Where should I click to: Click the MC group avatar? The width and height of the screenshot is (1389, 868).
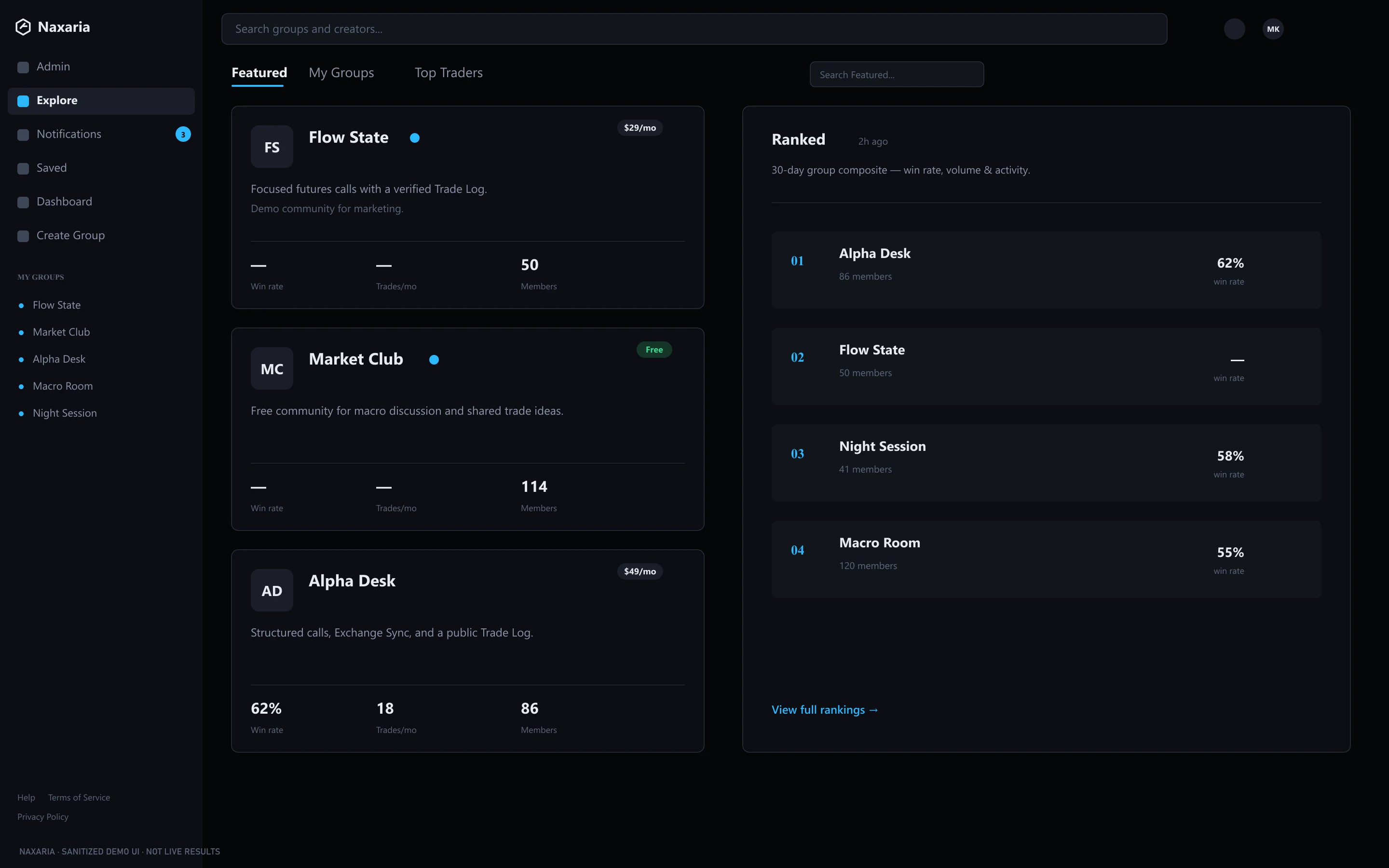272,368
